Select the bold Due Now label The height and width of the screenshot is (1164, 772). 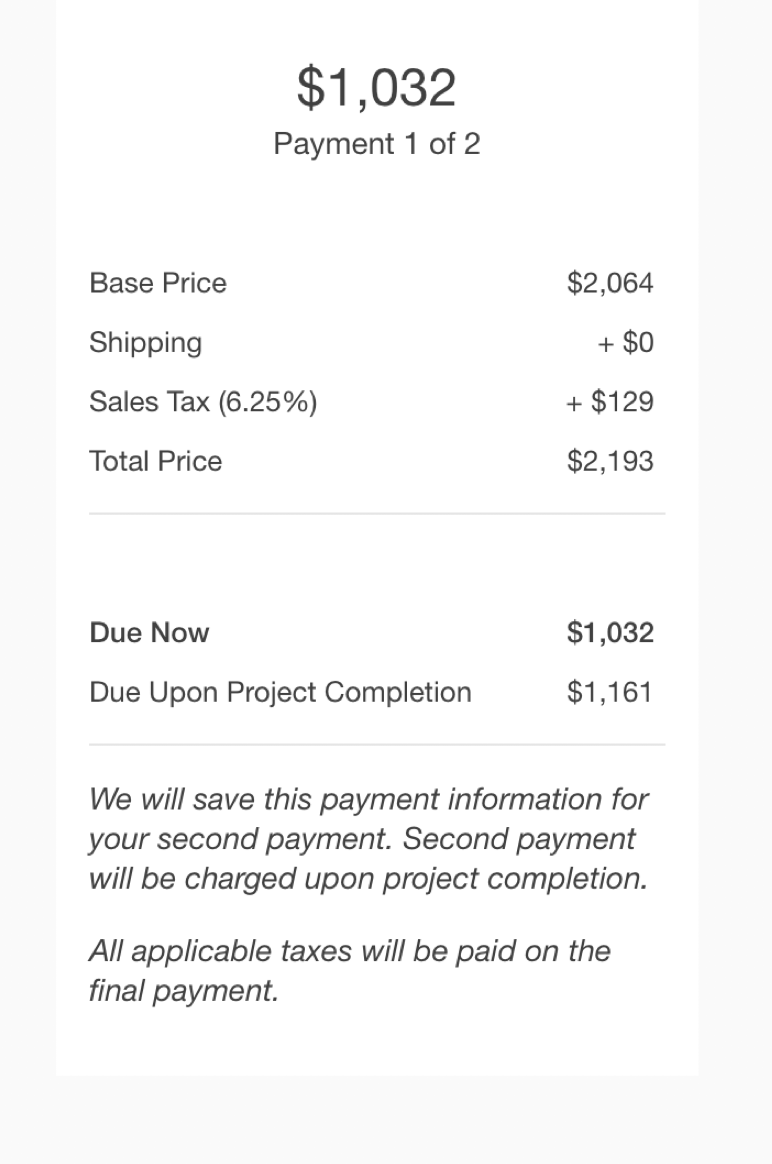(x=149, y=632)
